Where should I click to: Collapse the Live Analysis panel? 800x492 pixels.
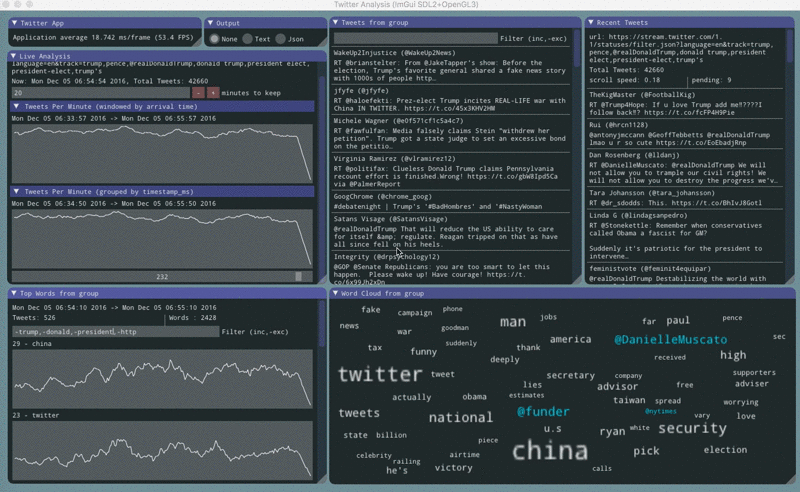pos(13,56)
